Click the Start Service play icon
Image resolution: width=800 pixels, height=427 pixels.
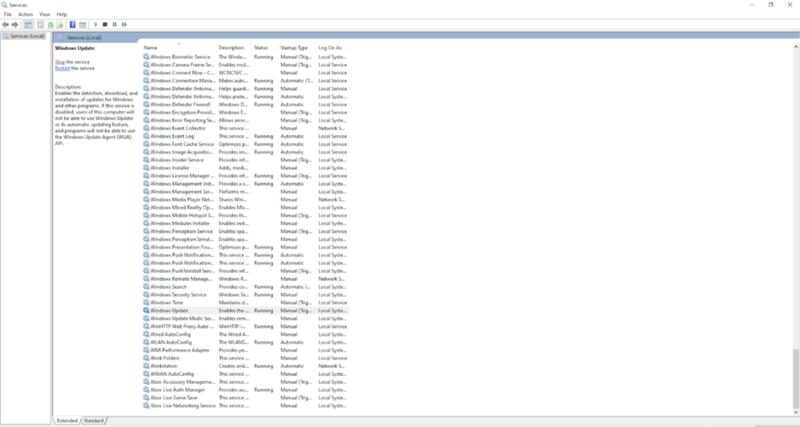(95, 24)
